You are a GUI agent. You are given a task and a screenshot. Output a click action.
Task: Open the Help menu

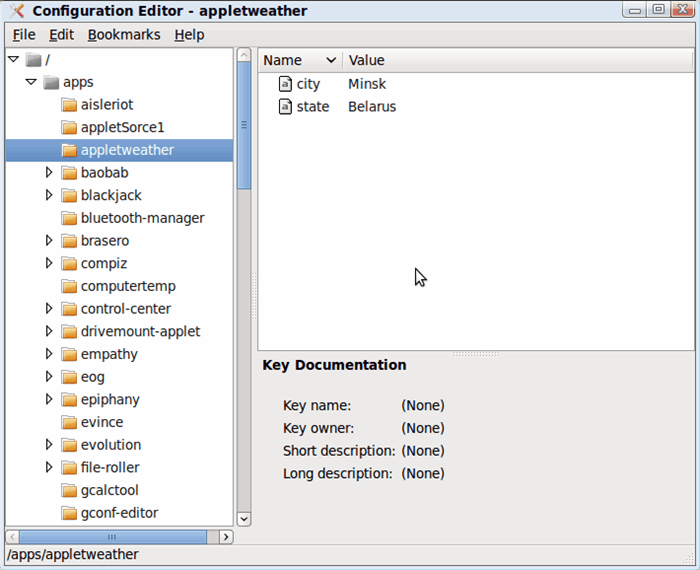[189, 35]
